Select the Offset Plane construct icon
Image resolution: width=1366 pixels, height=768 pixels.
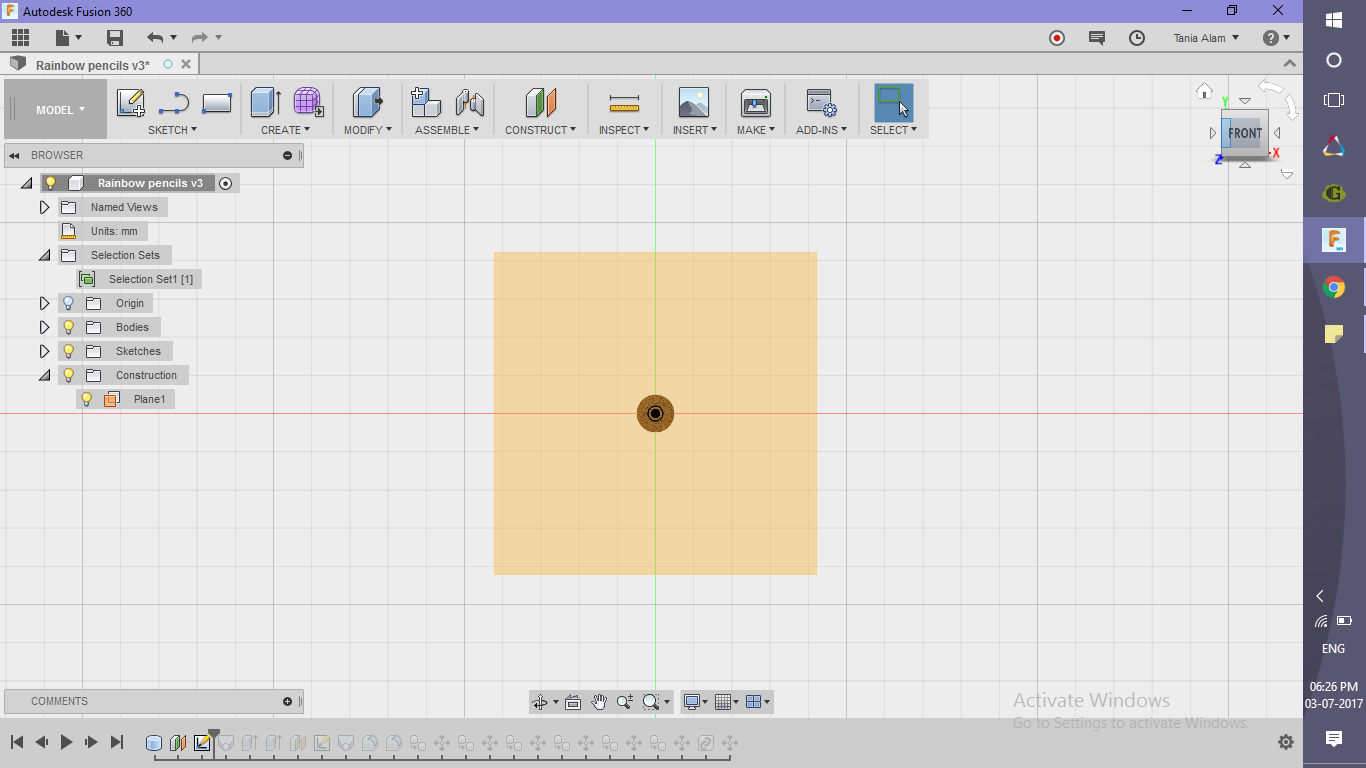point(540,102)
